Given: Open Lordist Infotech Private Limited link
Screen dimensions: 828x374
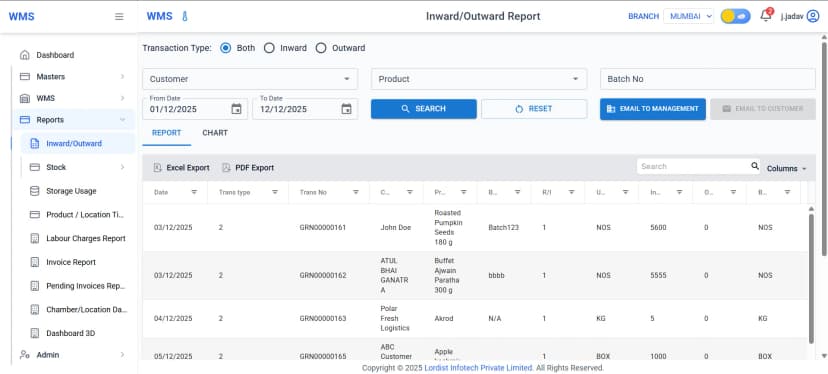Looking at the screenshot, I should (x=478, y=368).
